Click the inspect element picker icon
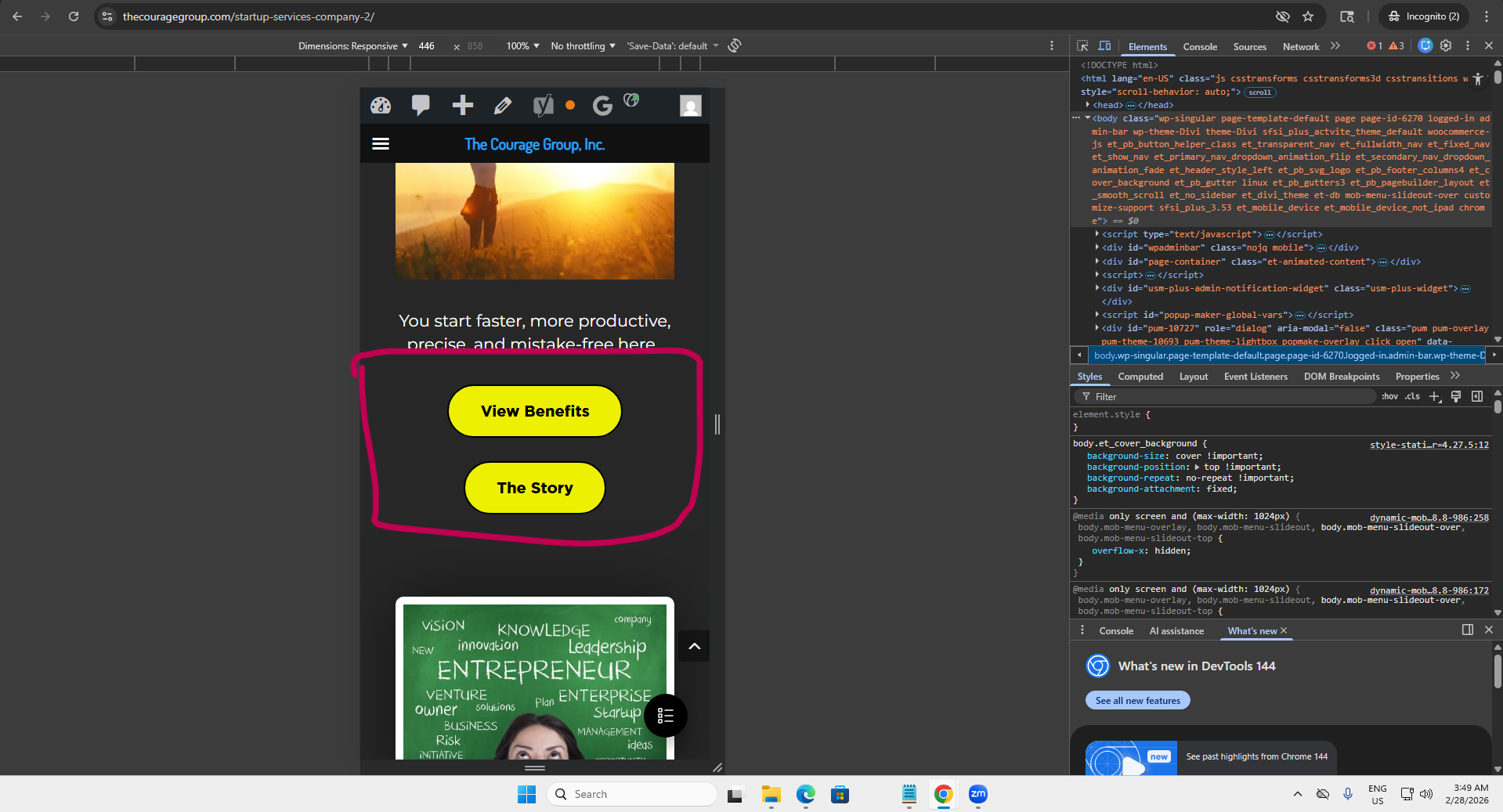 (x=1082, y=46)
